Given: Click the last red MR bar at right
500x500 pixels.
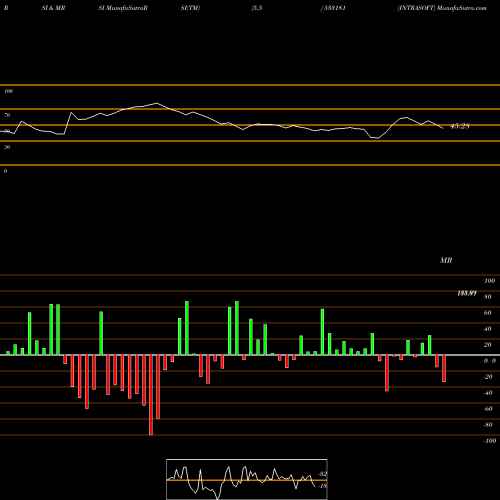Looking at the screenshot, I should 444,368.
